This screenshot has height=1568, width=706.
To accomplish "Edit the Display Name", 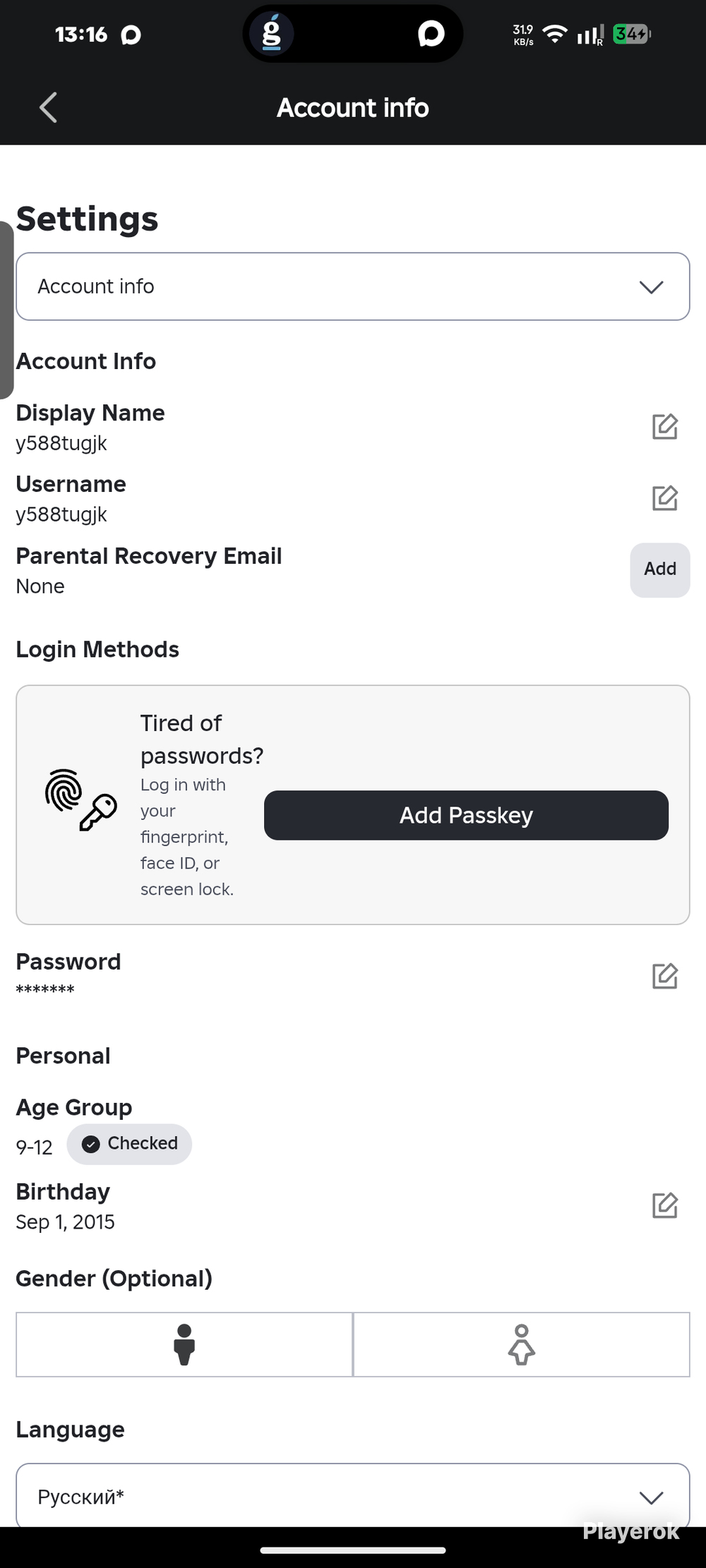I will click(664, 427).
